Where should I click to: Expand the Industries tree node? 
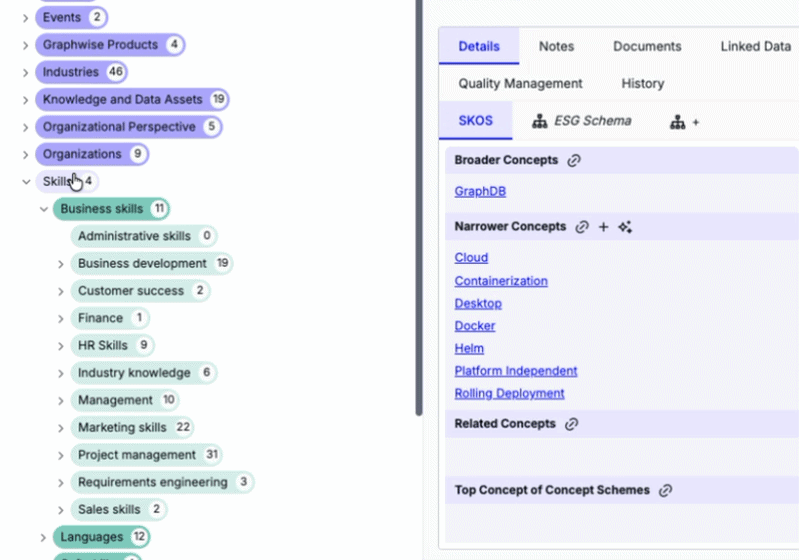coord(25,72)
